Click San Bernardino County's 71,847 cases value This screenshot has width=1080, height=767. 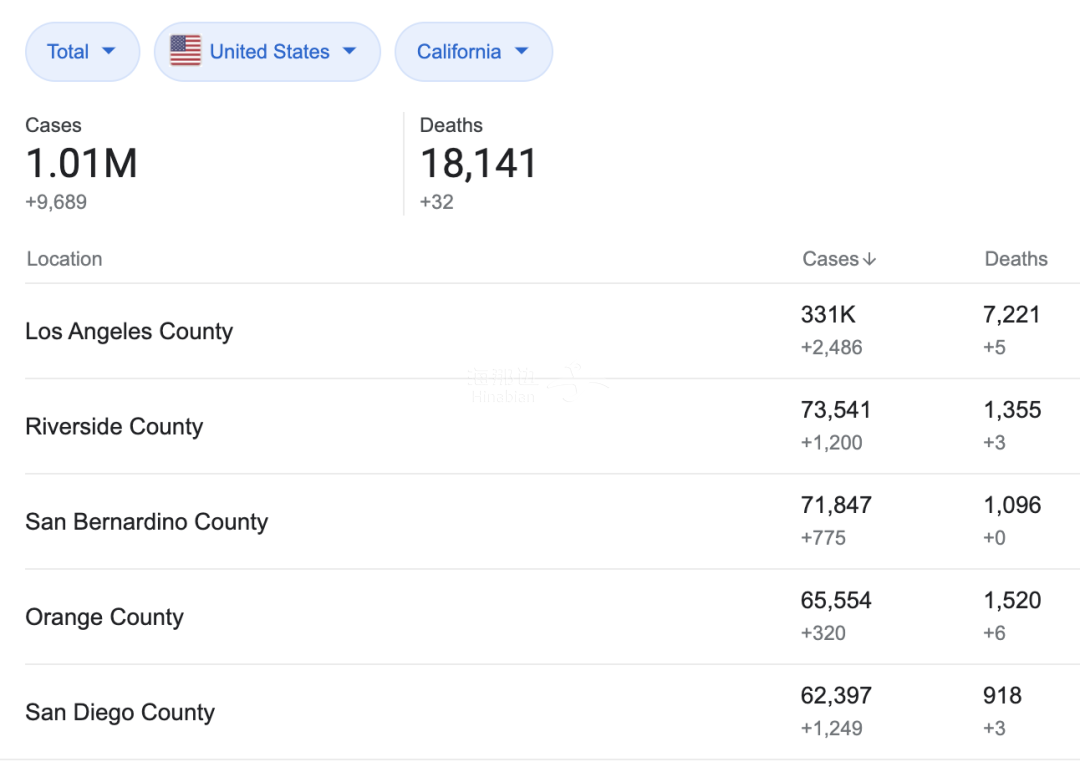click(836, 505)
